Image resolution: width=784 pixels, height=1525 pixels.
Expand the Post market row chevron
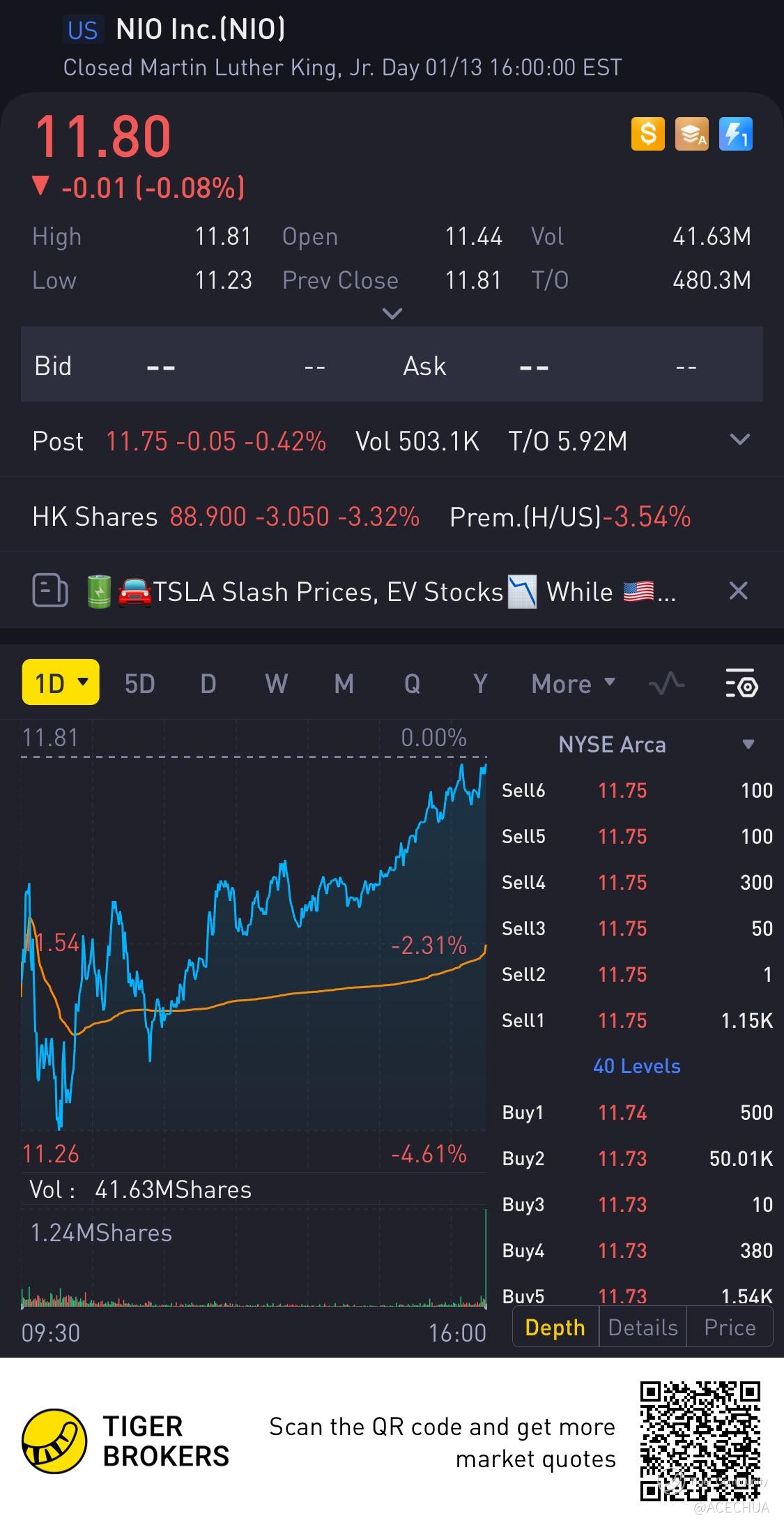739,439
